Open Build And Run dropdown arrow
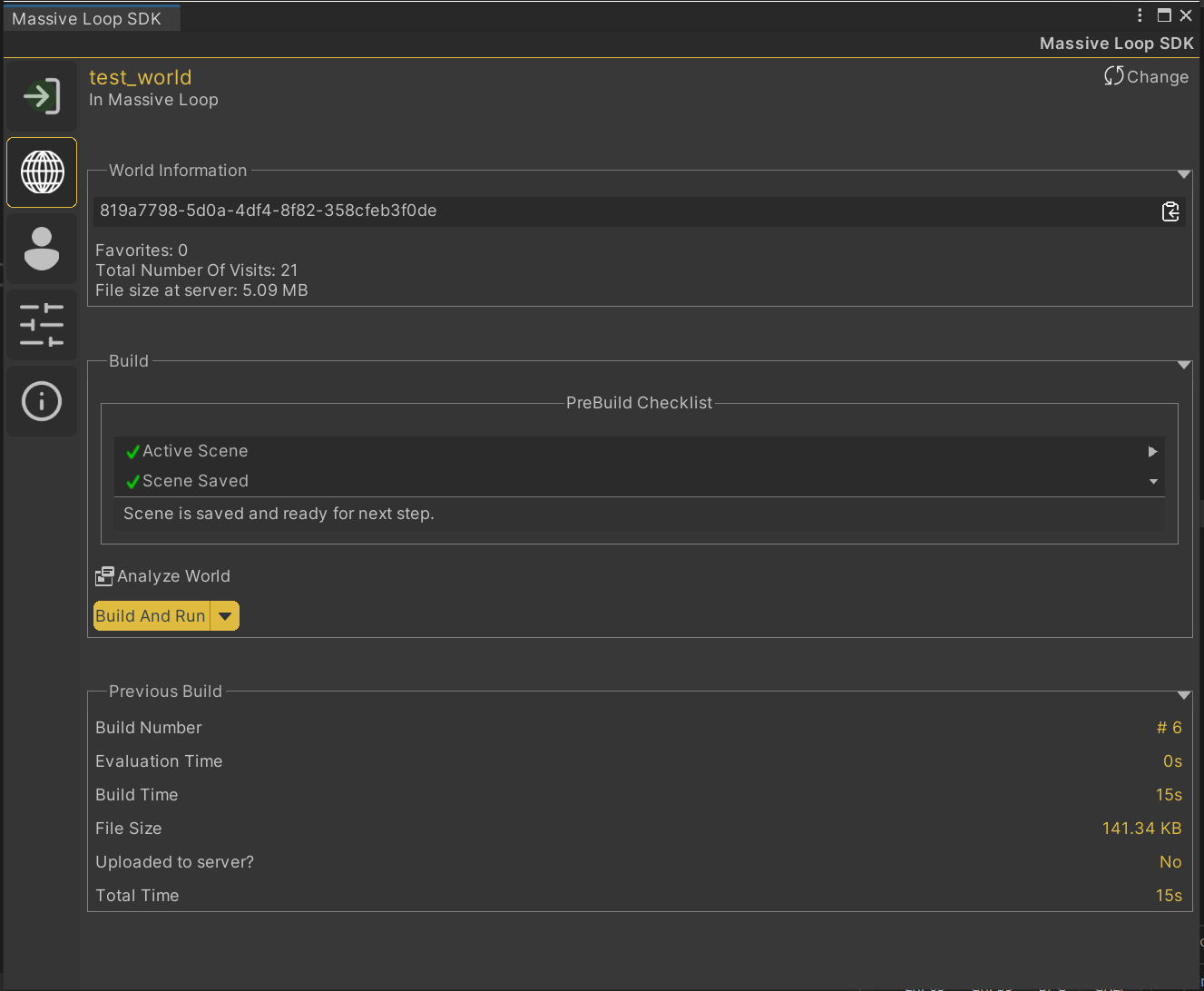This screenshot has height=991, width=1204. [225, 616]
